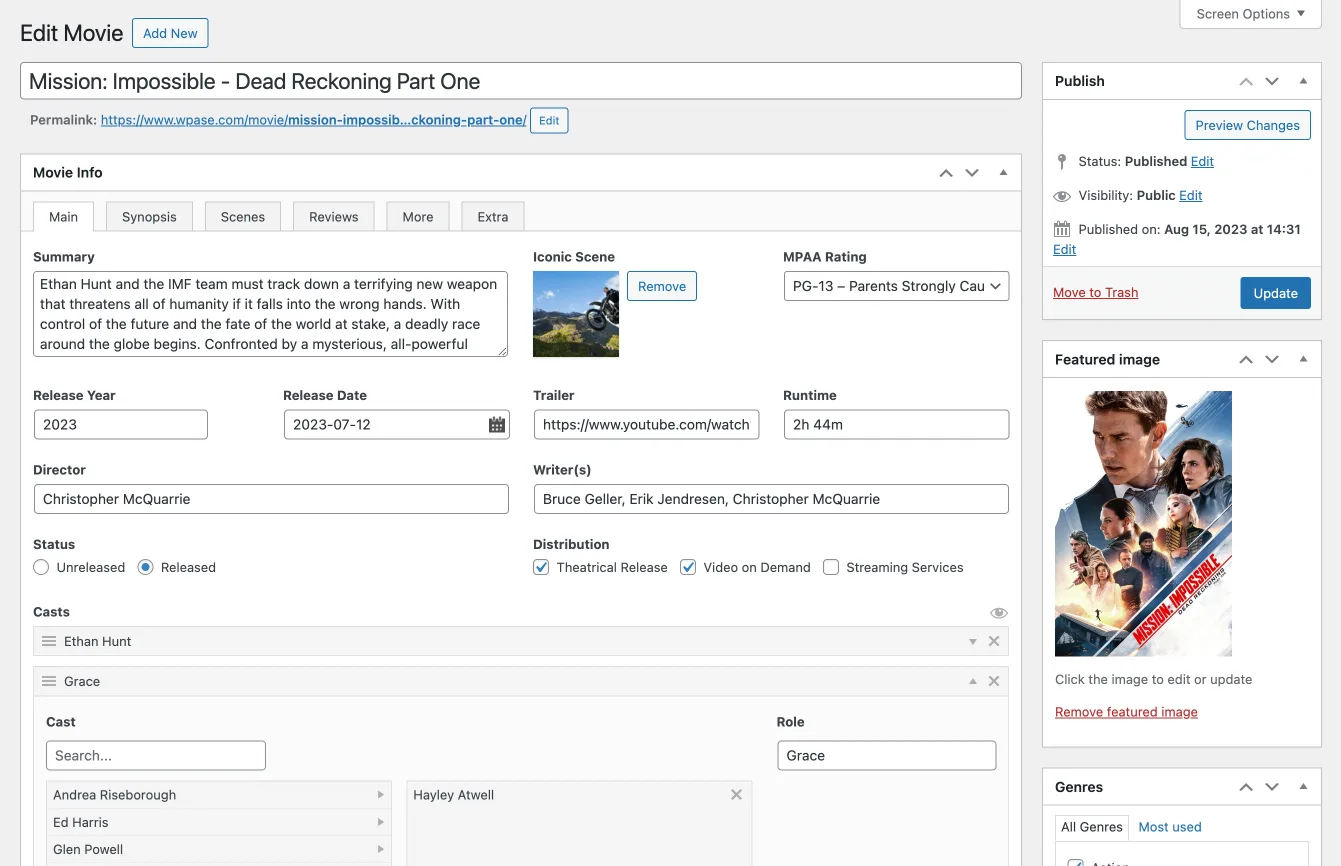
Task: Collapse the Grace cast row
Action: [x=973, y=681]
